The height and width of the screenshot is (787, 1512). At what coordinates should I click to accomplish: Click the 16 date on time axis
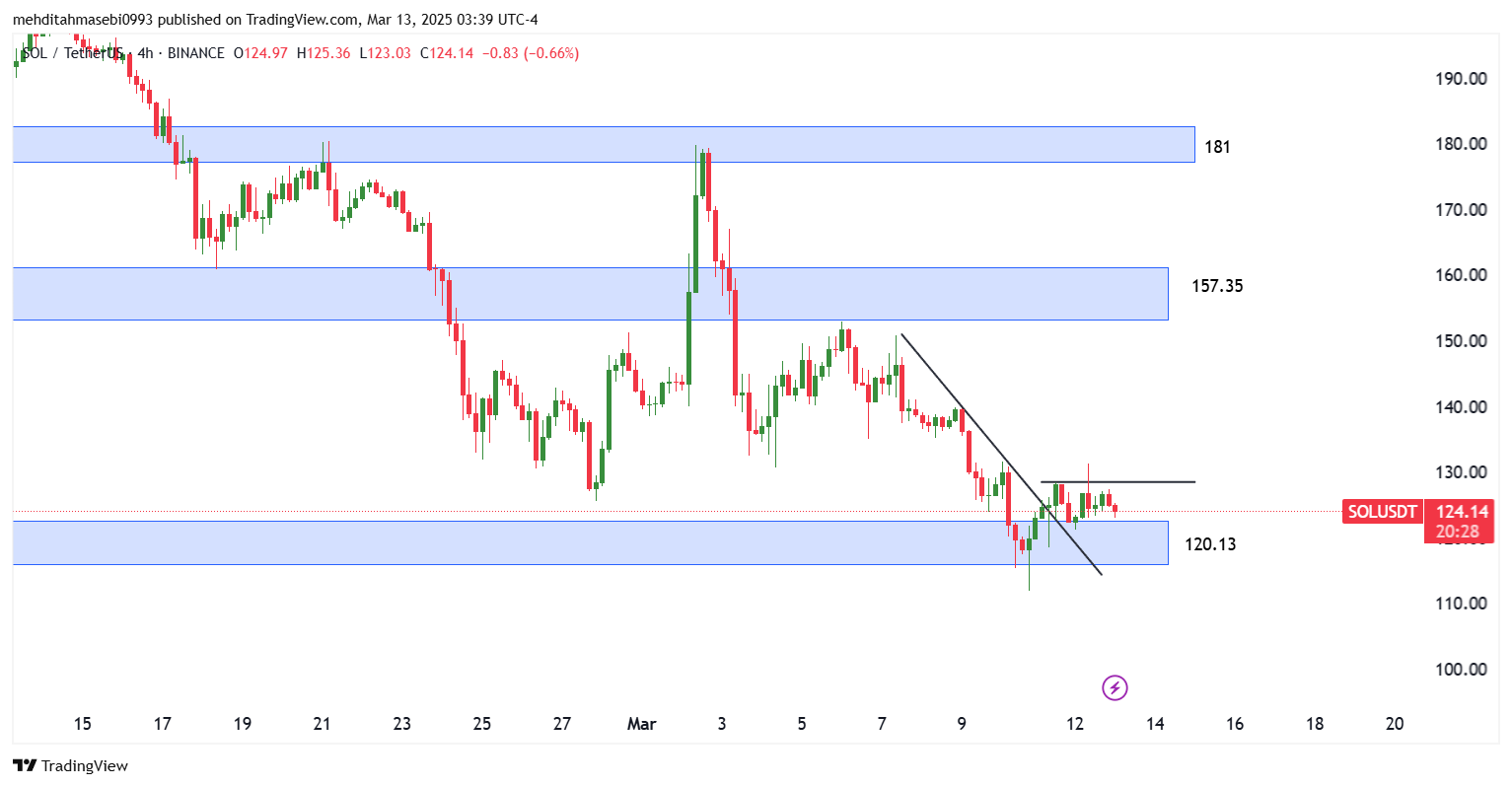[x=1235, y=724]
